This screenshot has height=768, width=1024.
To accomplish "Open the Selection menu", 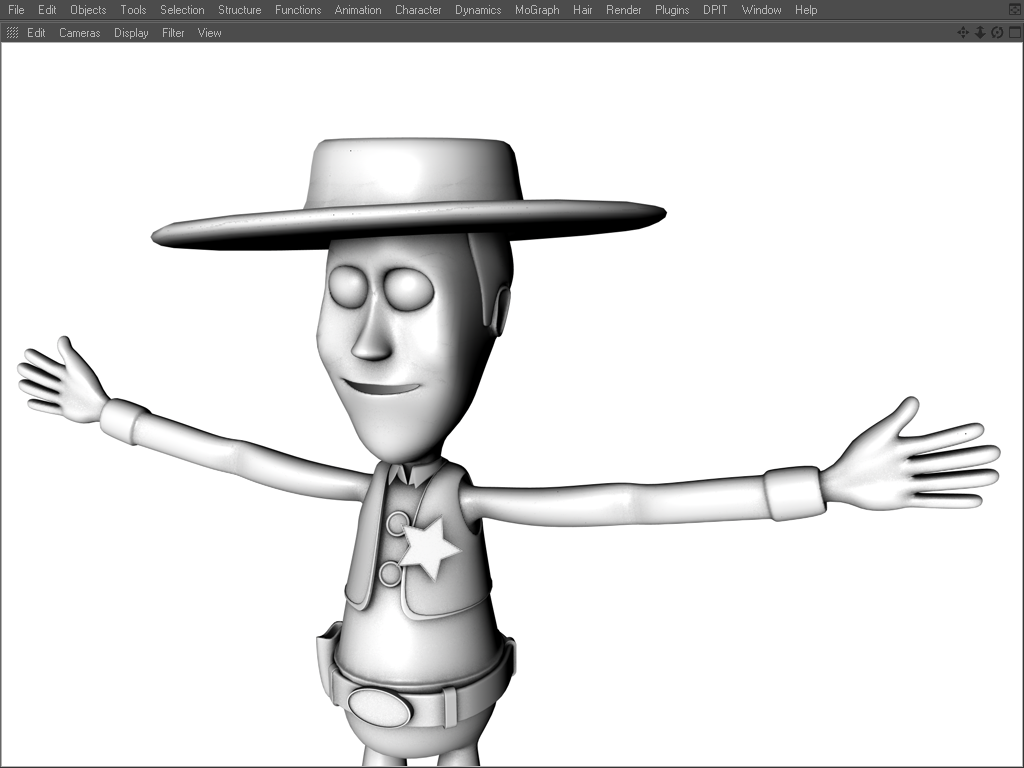I will pos(182,10).
